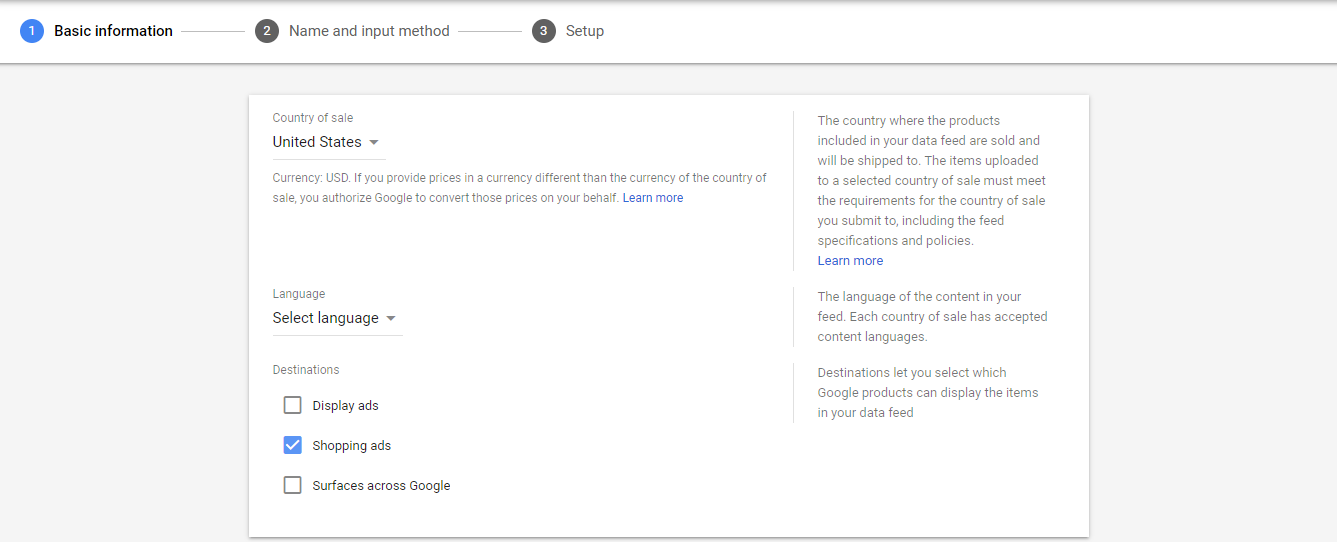This screenshot has width=1337, height=542.
Task: Open Learn more link about currency conversion
Action: [653, 198]
